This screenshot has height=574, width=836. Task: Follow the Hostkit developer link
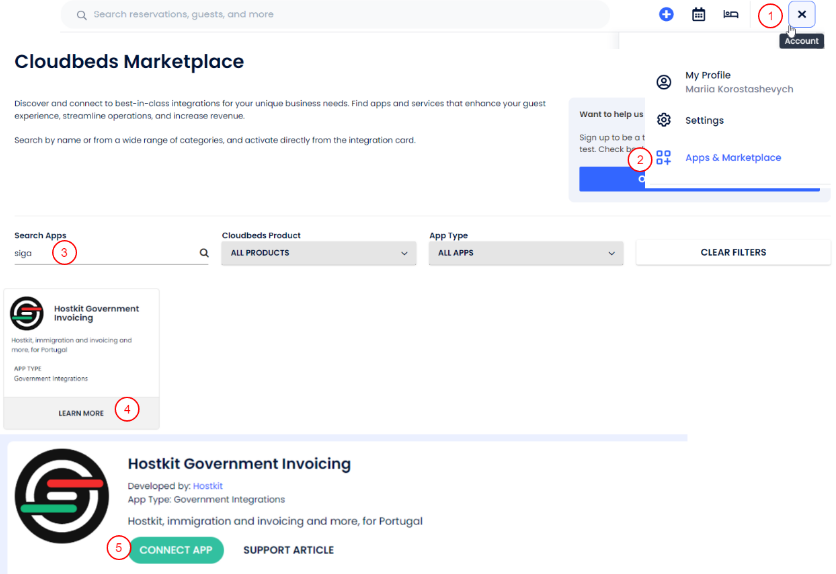point(208,486)
